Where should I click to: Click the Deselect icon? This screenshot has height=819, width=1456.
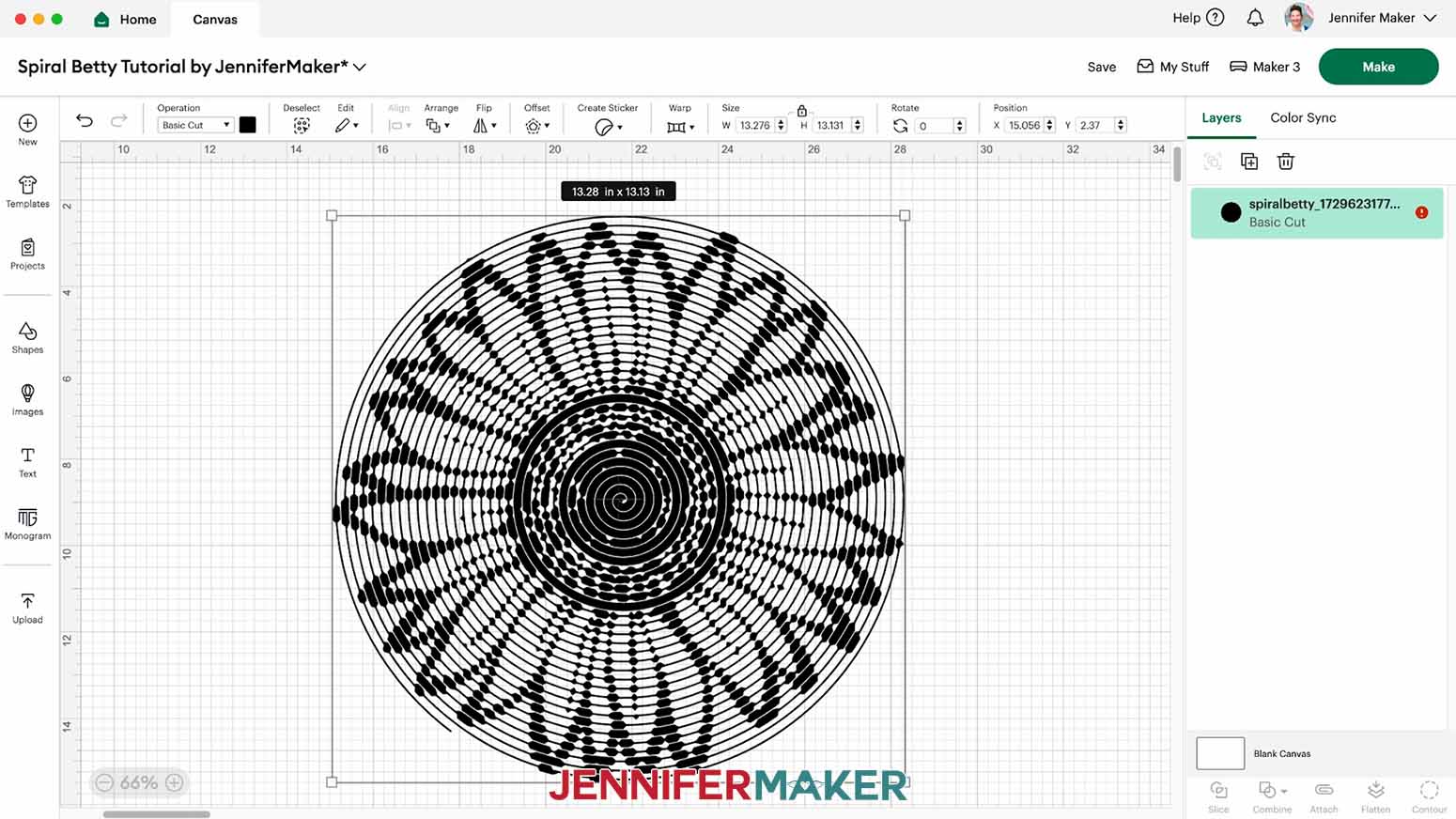click(302, 126)
